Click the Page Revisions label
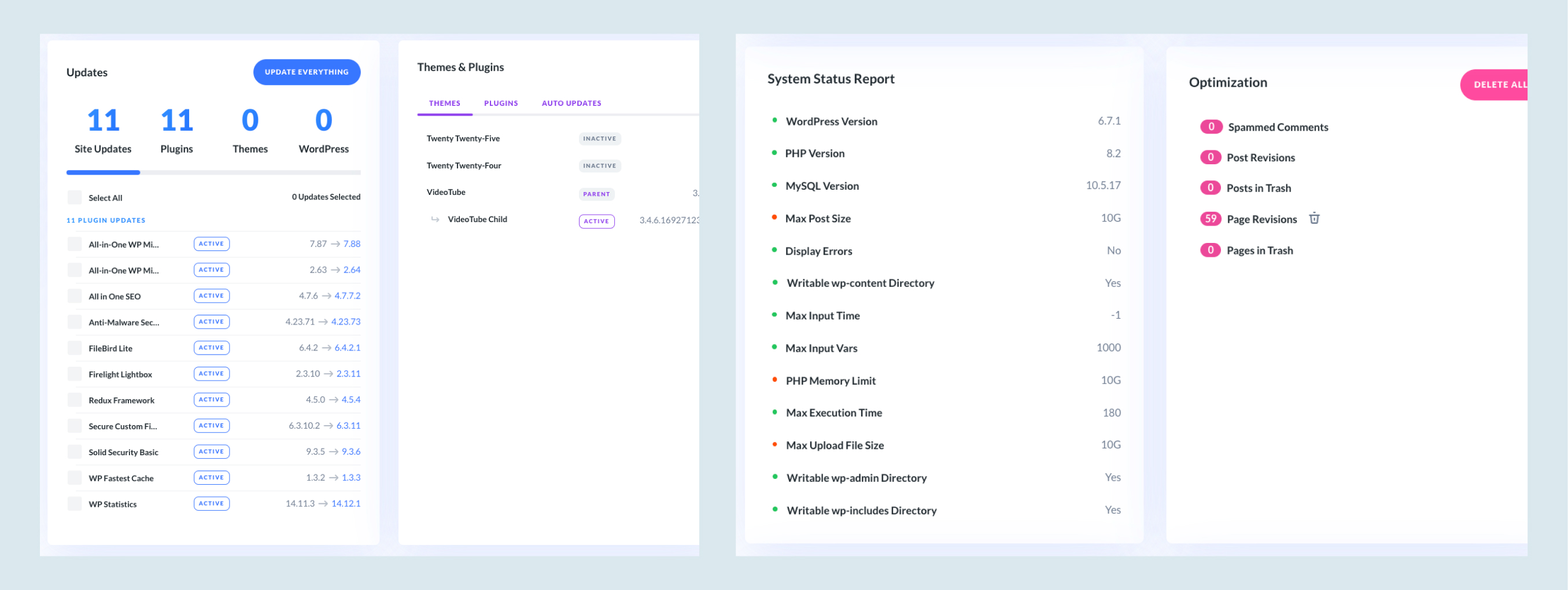 tap(1262, 219)
